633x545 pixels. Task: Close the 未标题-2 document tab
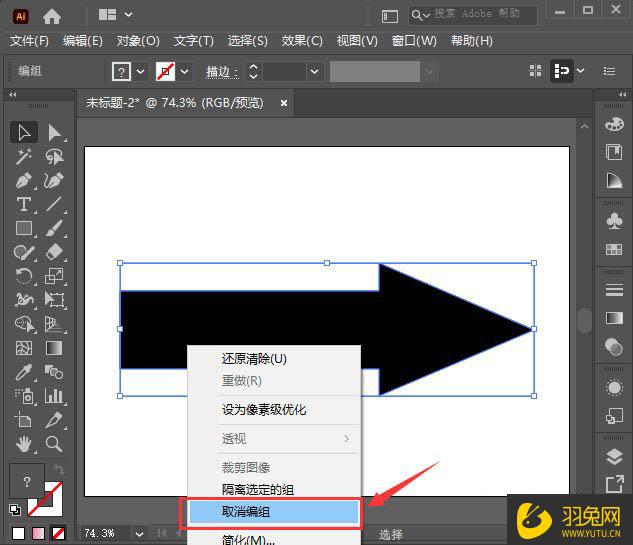(284, 103)
